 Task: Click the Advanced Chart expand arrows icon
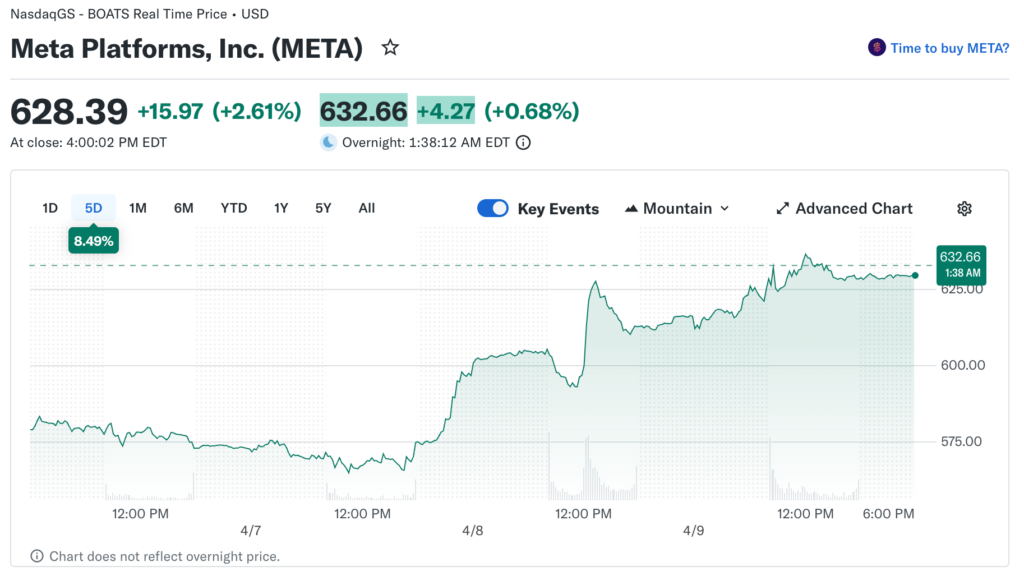(783, 208)
